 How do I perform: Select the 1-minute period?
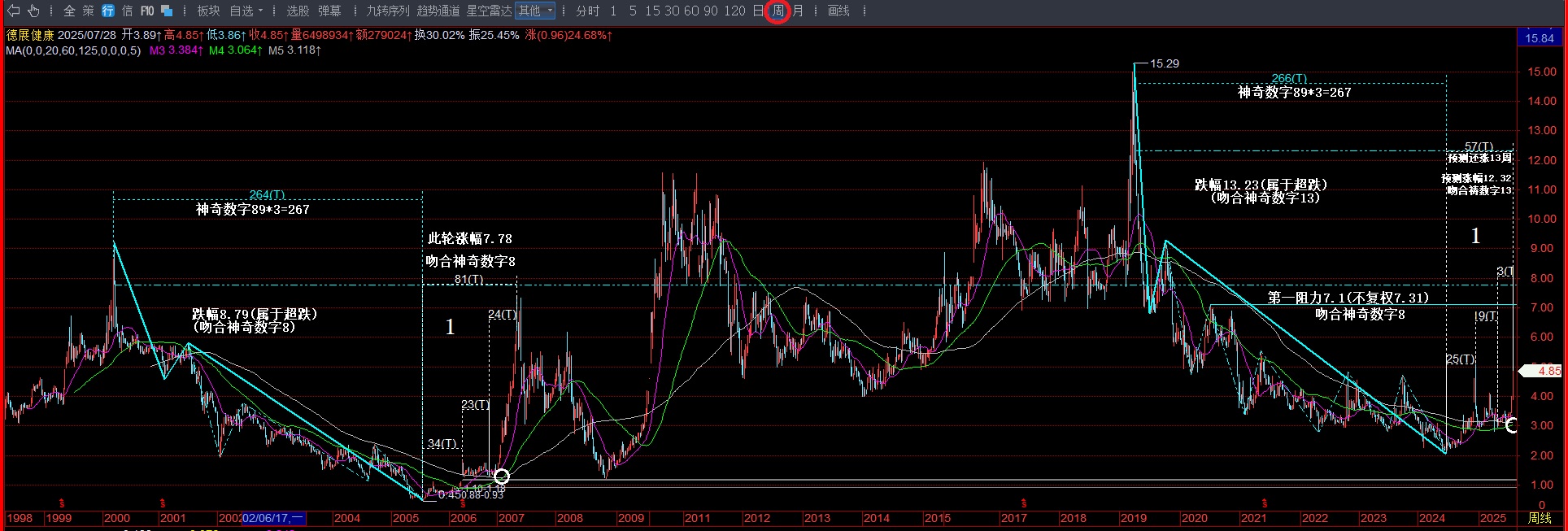coord(612,11)
